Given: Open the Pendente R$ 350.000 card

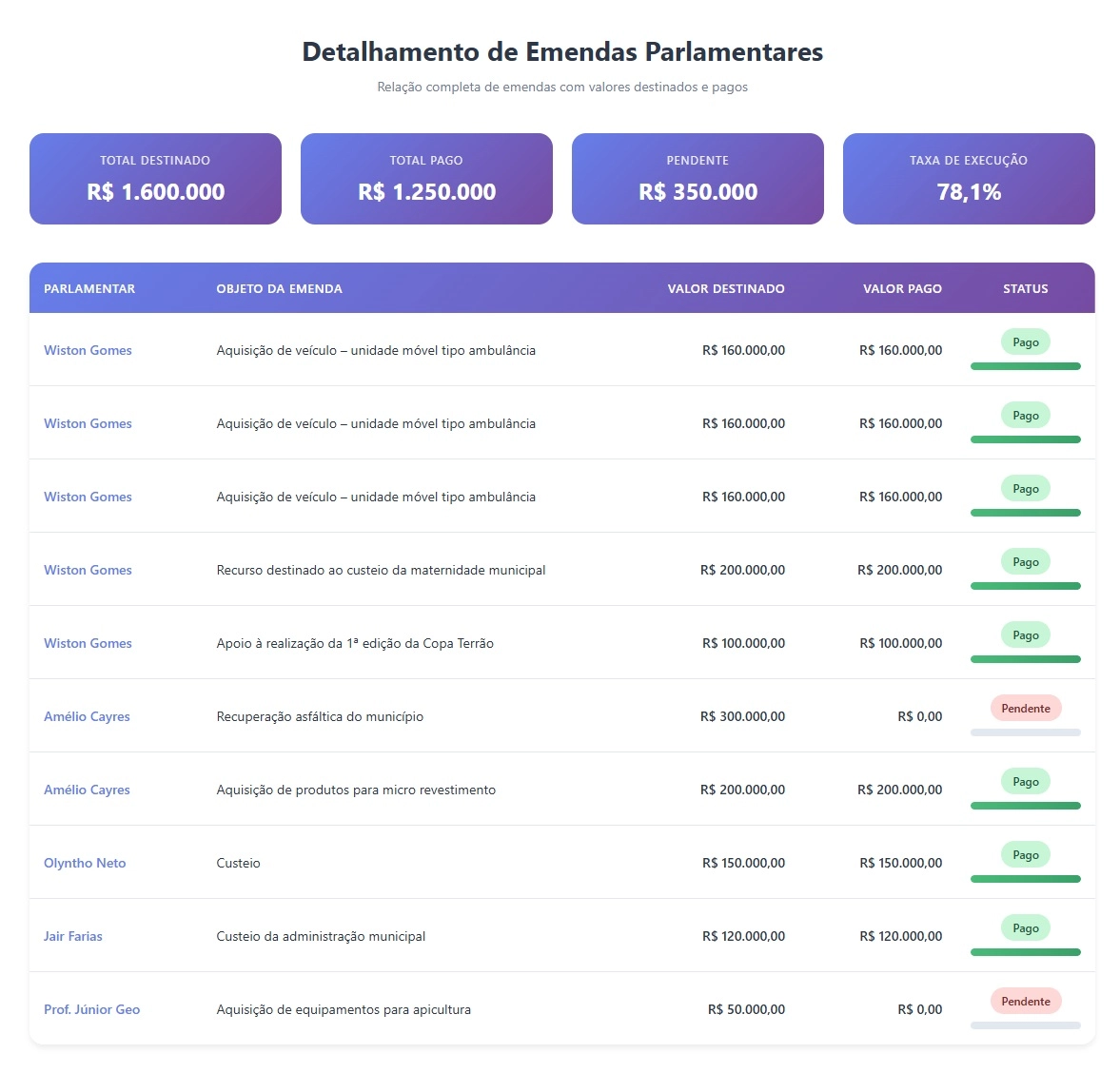Looking at the screenshot, I should [x=698, y=179].
